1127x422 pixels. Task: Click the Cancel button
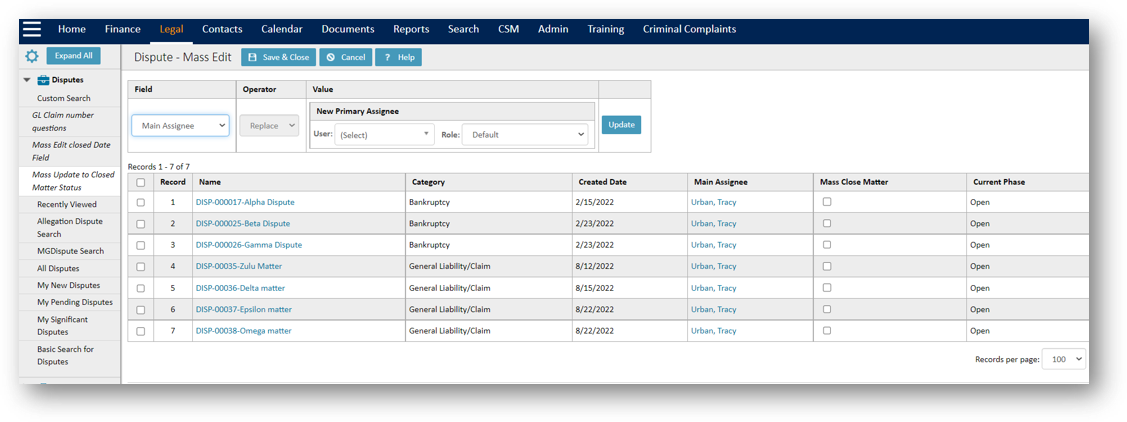[346, 58]
